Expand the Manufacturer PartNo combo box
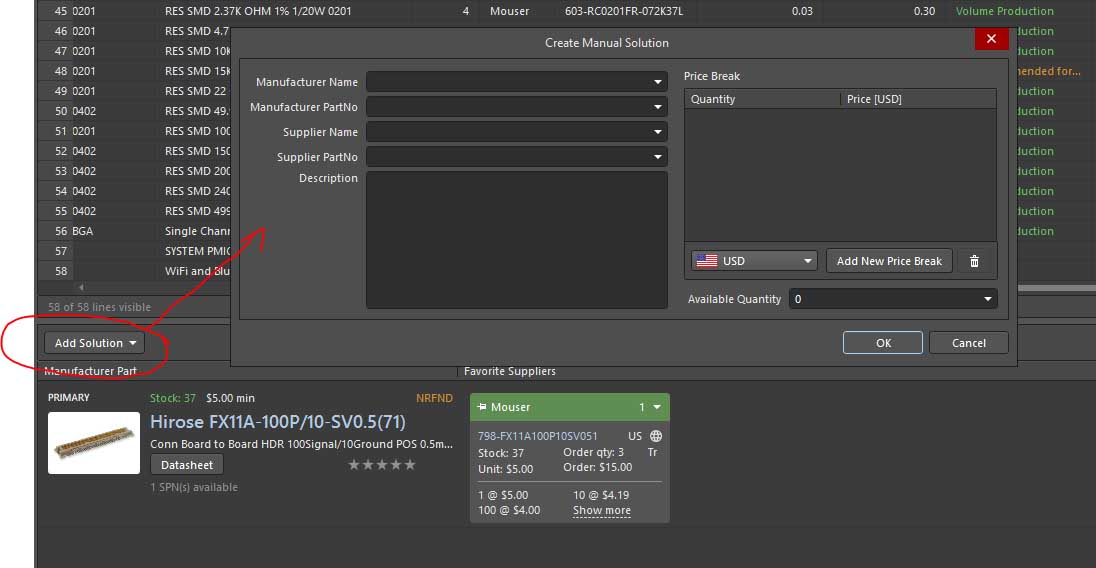 point(658,107)
